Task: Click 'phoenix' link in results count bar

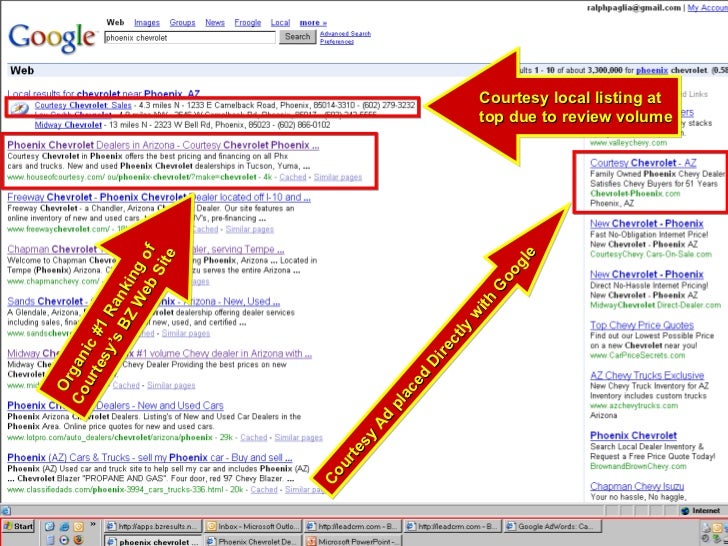Action: tap(652, 71)
